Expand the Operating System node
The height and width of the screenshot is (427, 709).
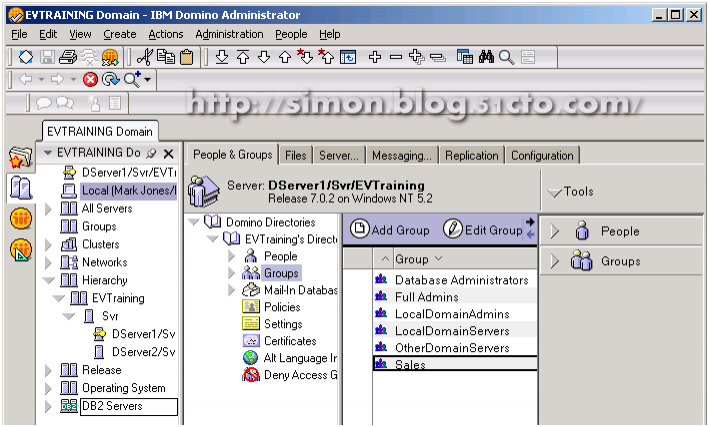pos(48,388)
